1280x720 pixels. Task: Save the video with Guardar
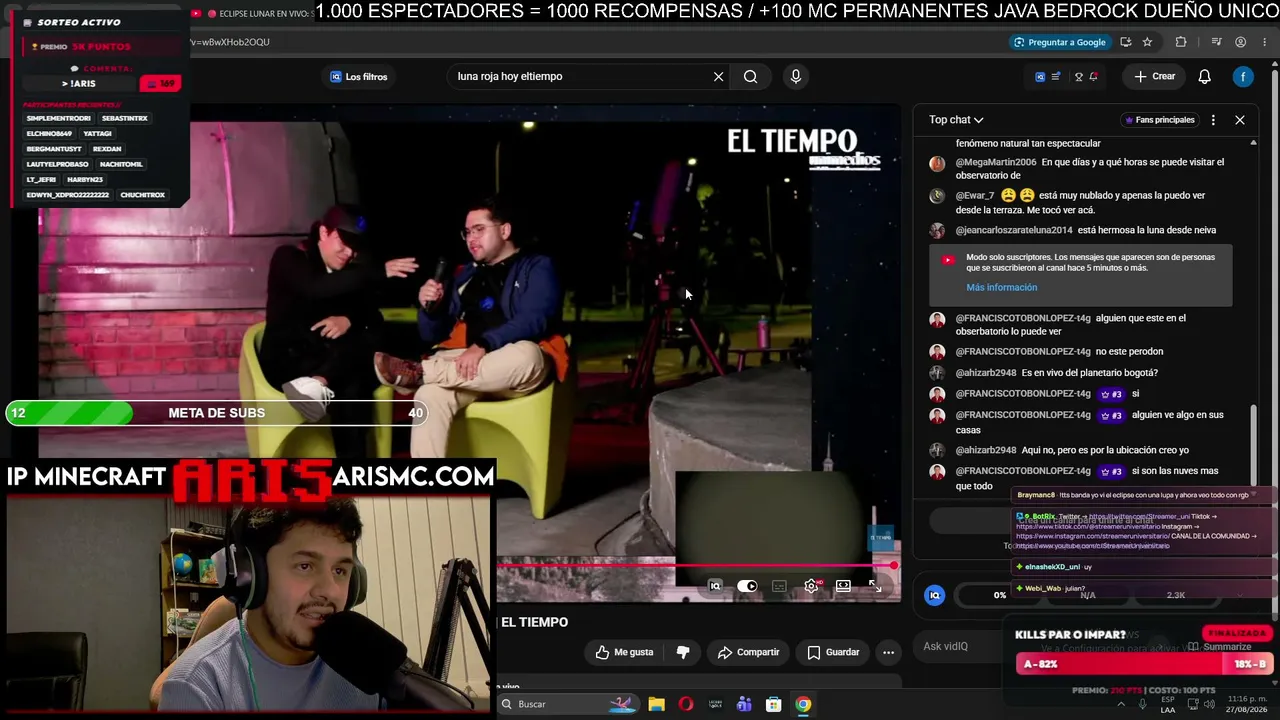(x=833, y=652)
